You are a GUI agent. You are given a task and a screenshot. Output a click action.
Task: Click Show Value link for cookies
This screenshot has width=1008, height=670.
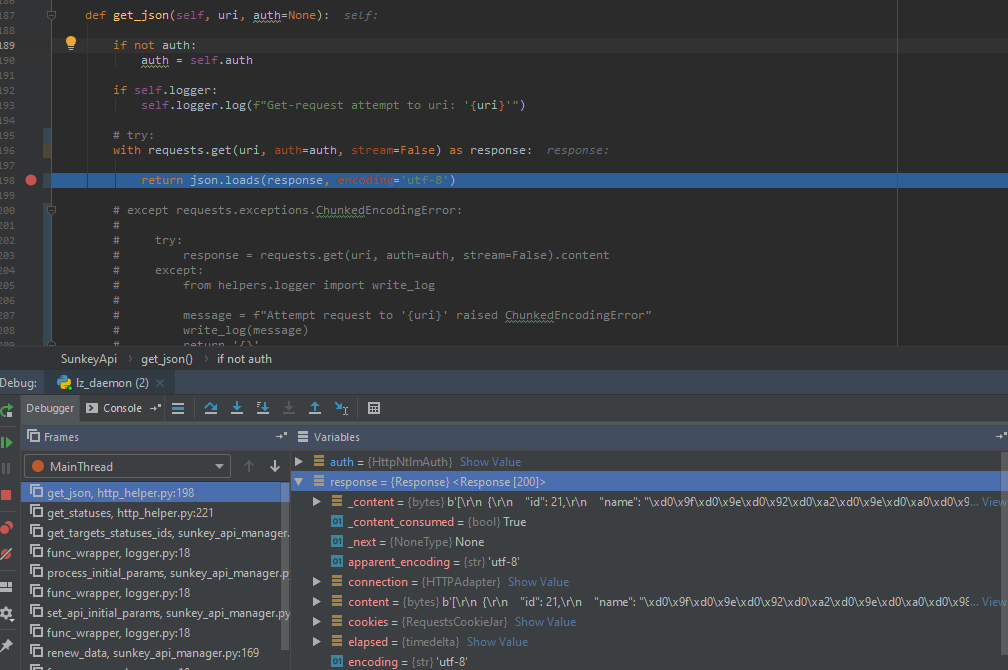[x=545, y=622]
